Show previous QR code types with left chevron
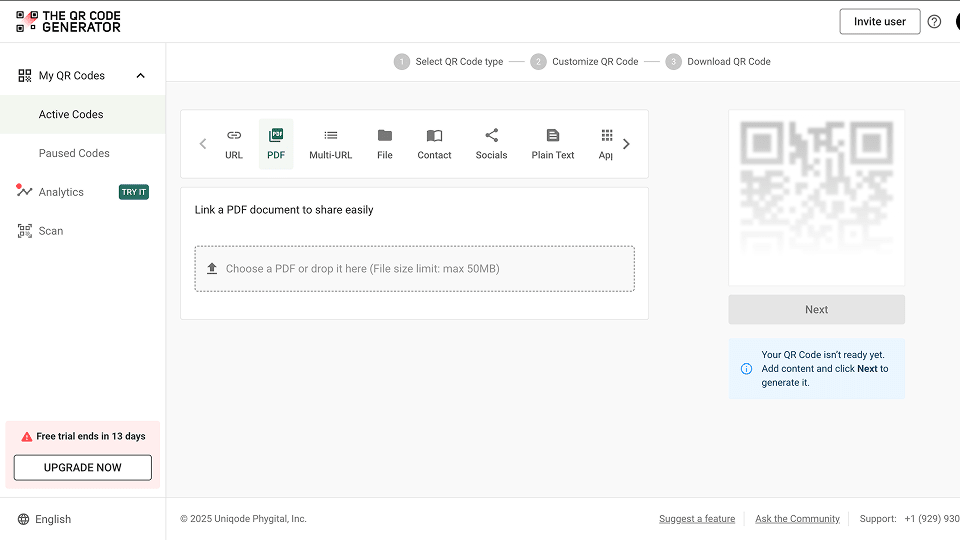The image size is (960, 540). point(203,144)
